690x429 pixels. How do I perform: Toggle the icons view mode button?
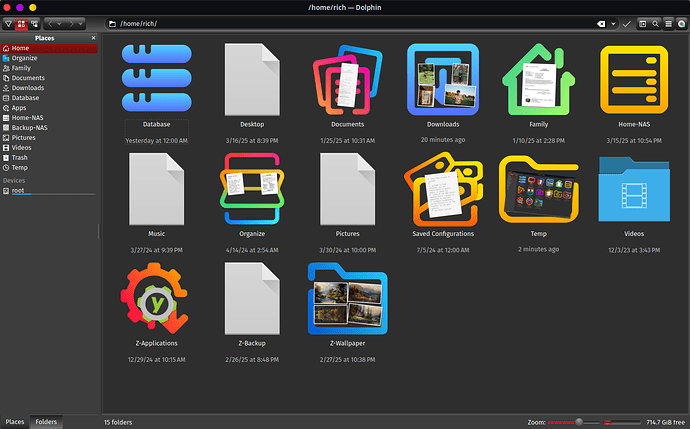pos(21,24)
